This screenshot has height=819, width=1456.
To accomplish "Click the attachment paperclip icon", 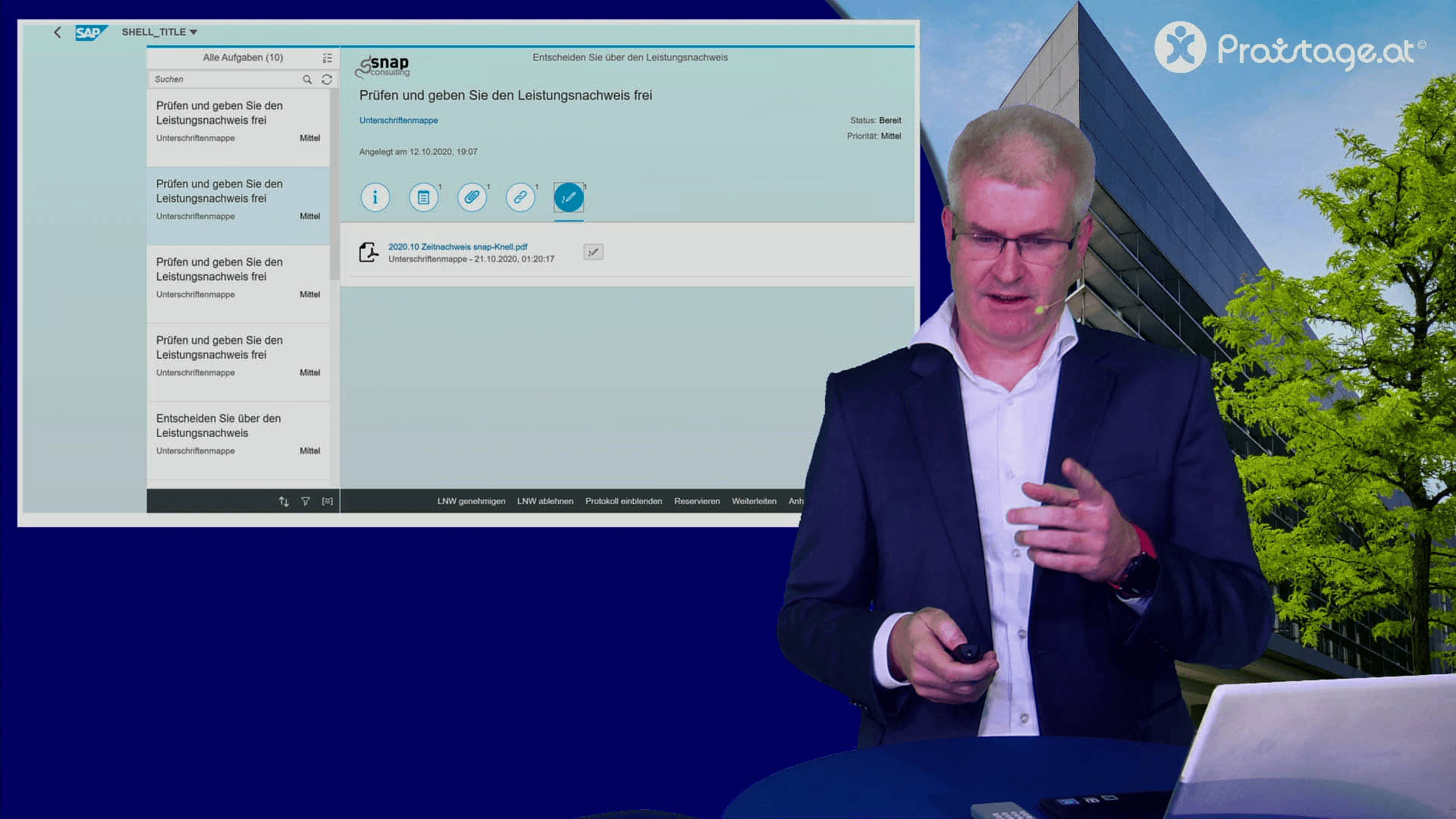I will [x=471, y=197].
